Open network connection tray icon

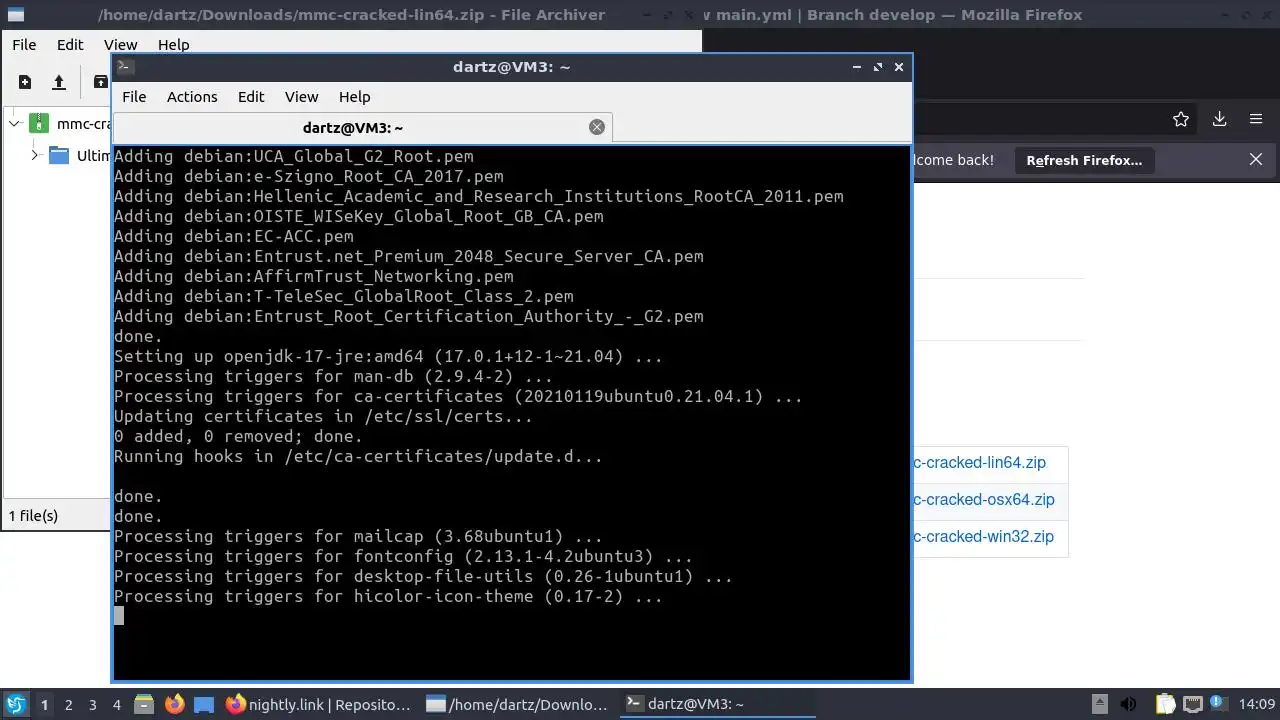point(1192,704)
